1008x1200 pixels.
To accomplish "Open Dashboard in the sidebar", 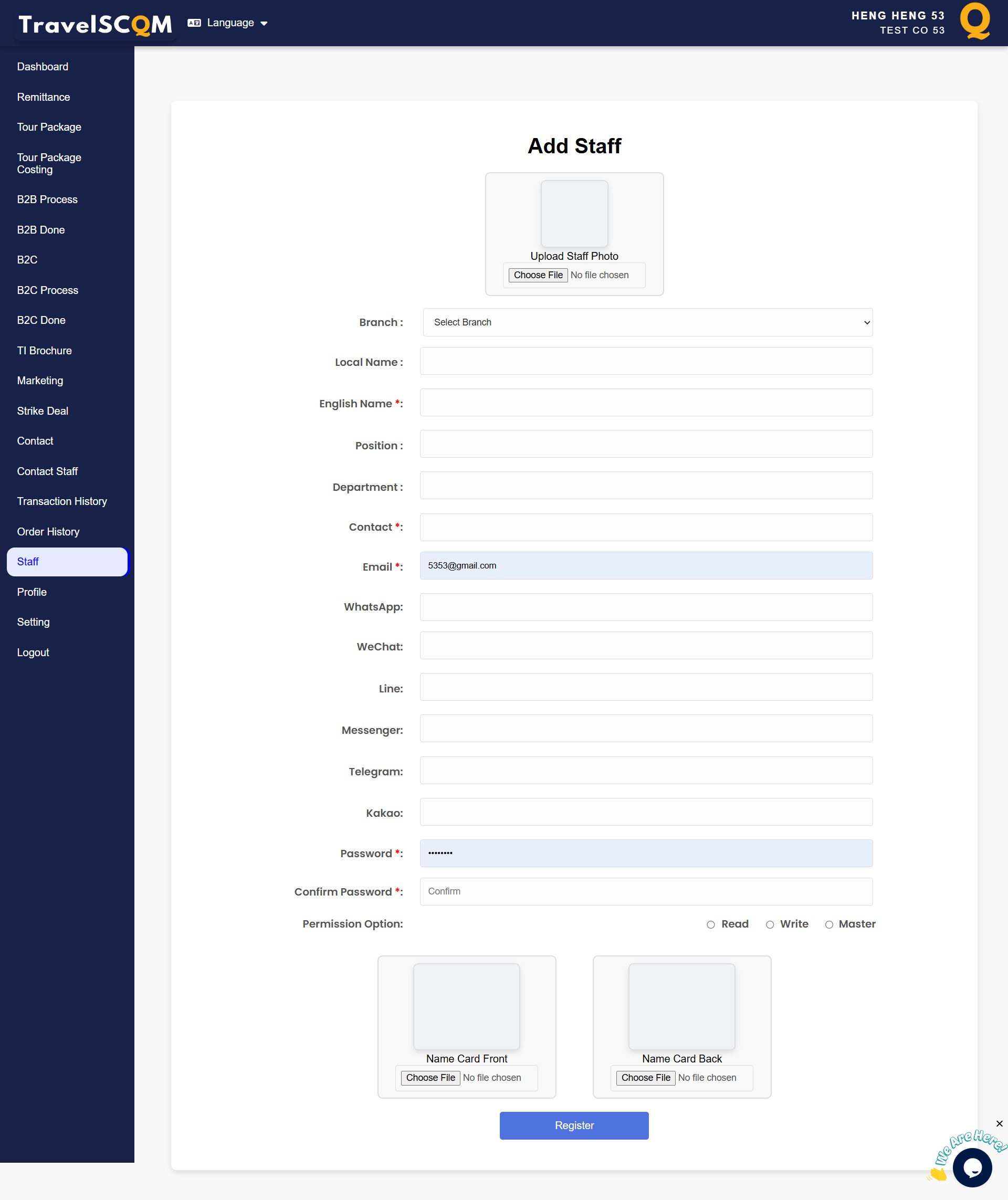I will point(43,67).
